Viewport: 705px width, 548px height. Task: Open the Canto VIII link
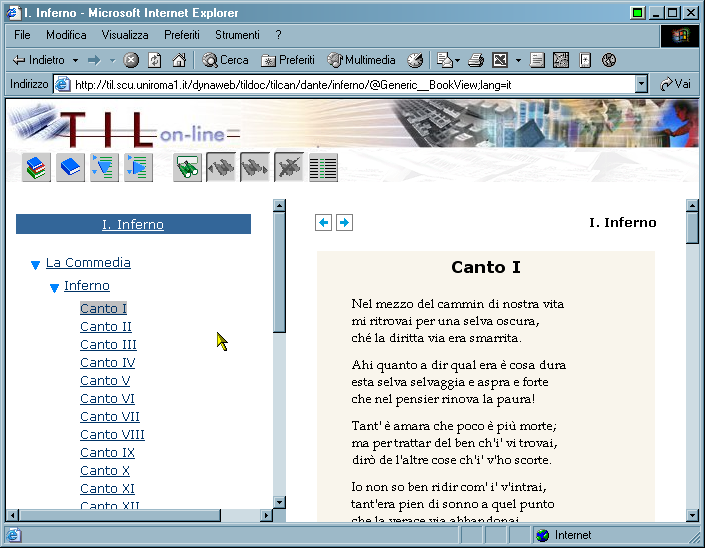click(112, 434)
